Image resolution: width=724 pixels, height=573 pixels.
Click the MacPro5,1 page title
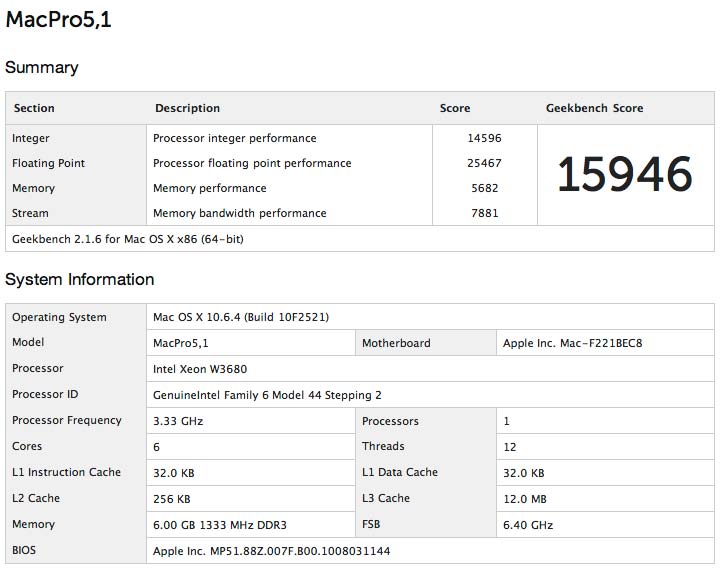[58, 20]
